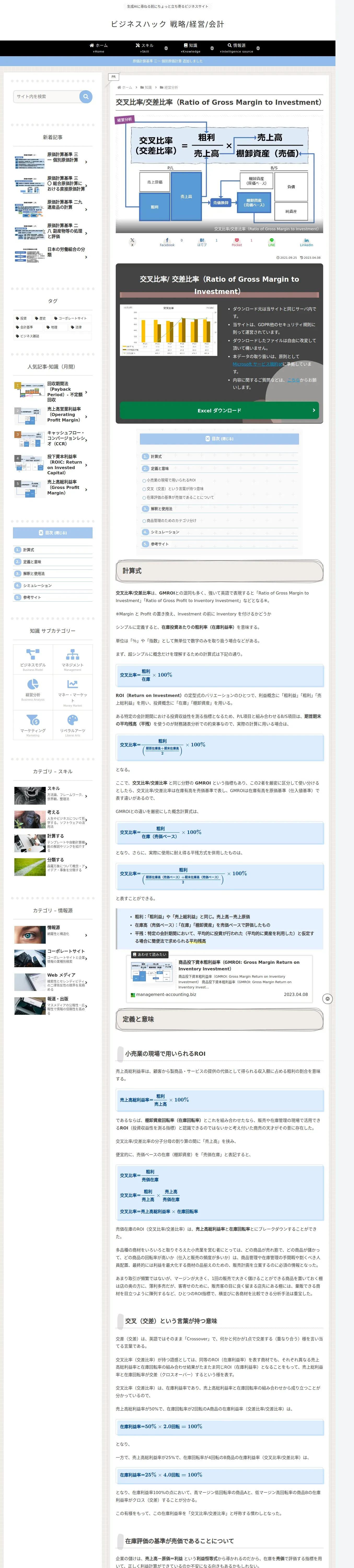Jump to 計算式 in sidebar contents
The width and height of the screenshot is (354, 1568).
coord(28,550)
